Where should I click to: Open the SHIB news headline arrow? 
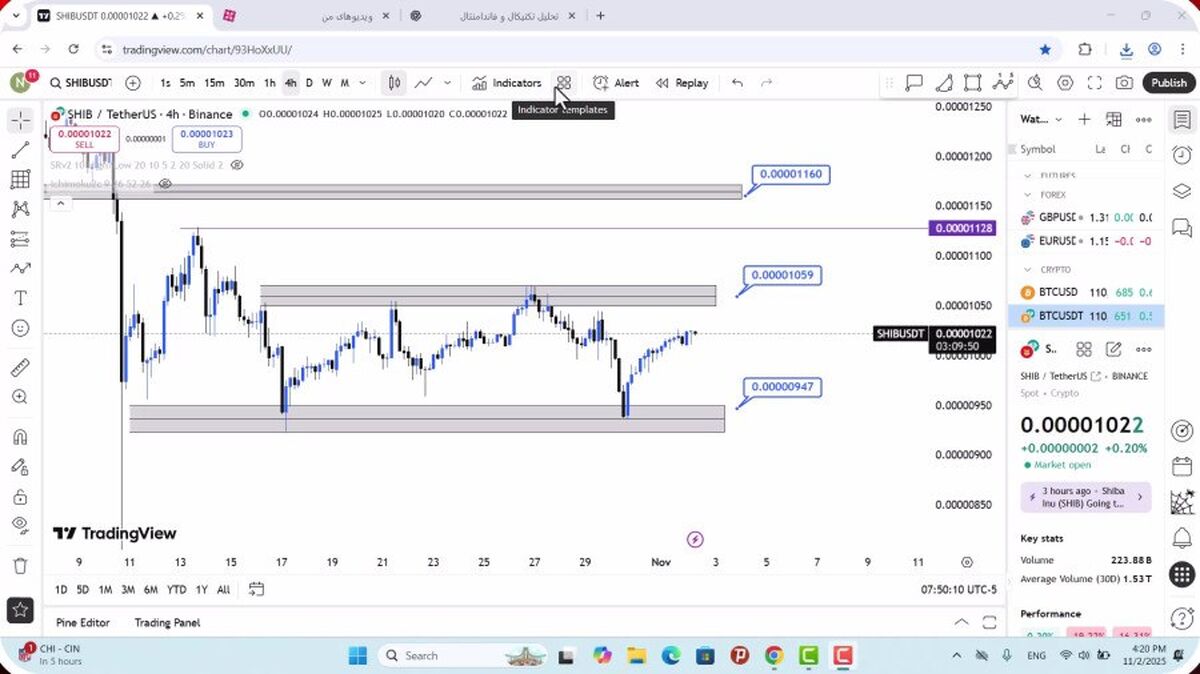coord(1139,497)
